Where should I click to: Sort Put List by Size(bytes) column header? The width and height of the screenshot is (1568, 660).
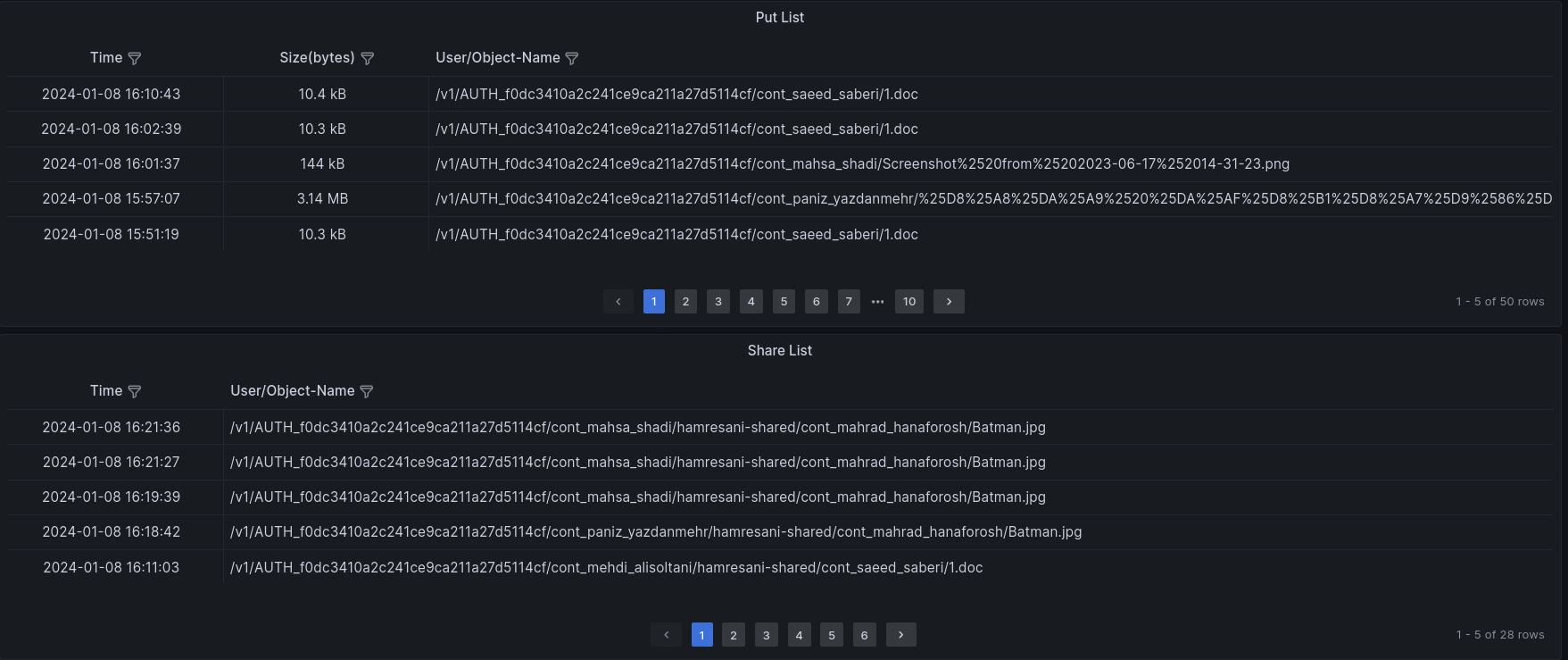coord(317,58)
